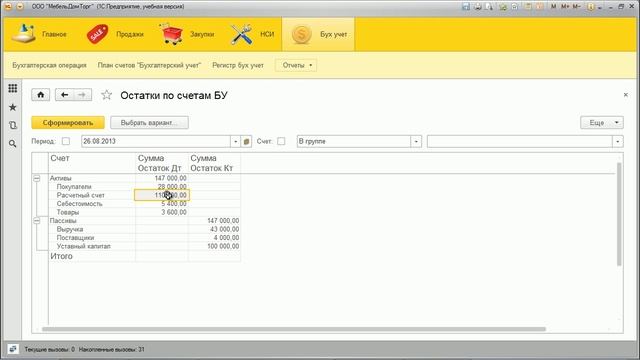Click the save icon in title bar
This screenshot has width=640, height=360.
[466, 7]
